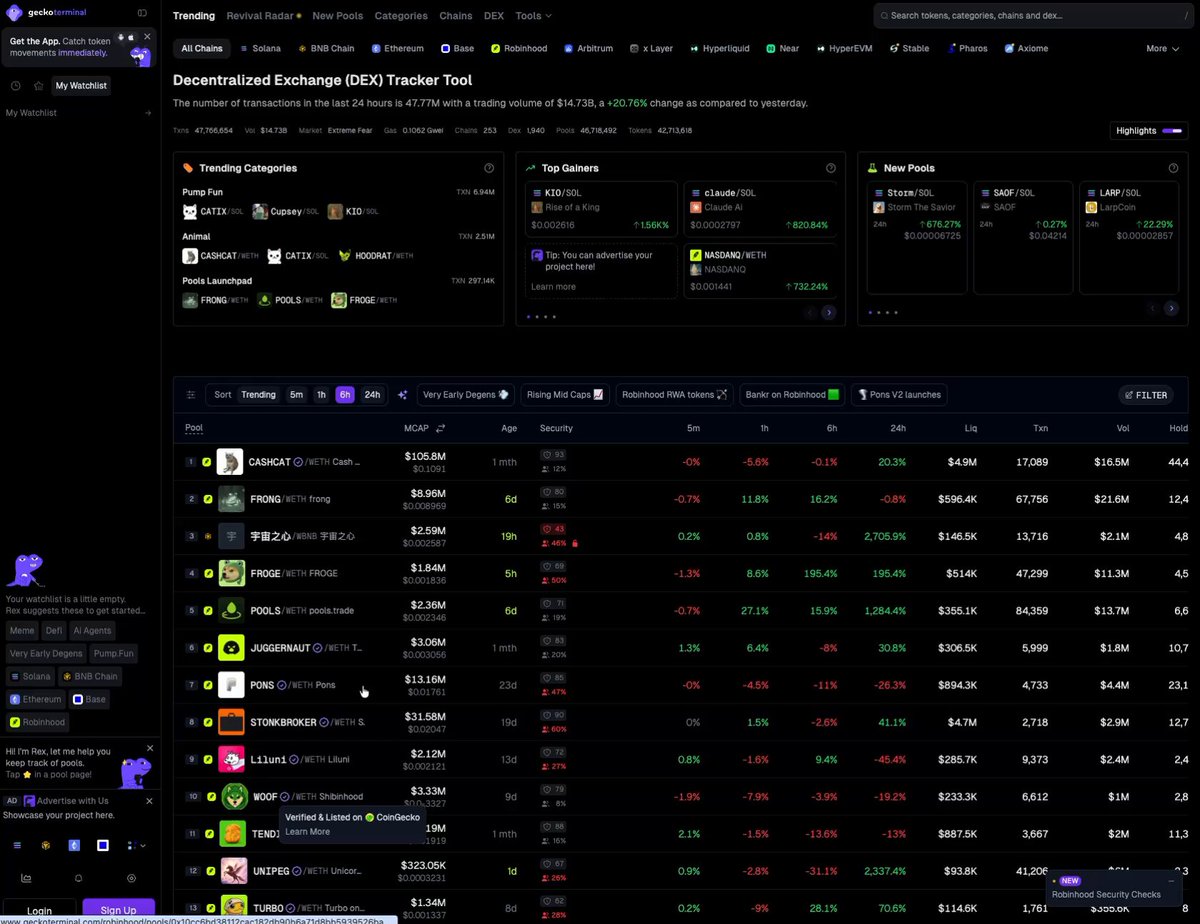Click Bankr on Robinhood preset button
This screenshot has height=924, width=1200.
pyautogui.click(x=792, y=395)
